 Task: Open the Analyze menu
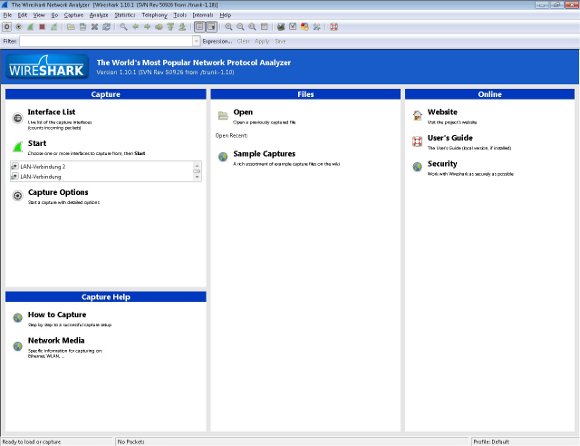(x=99, y=15)
